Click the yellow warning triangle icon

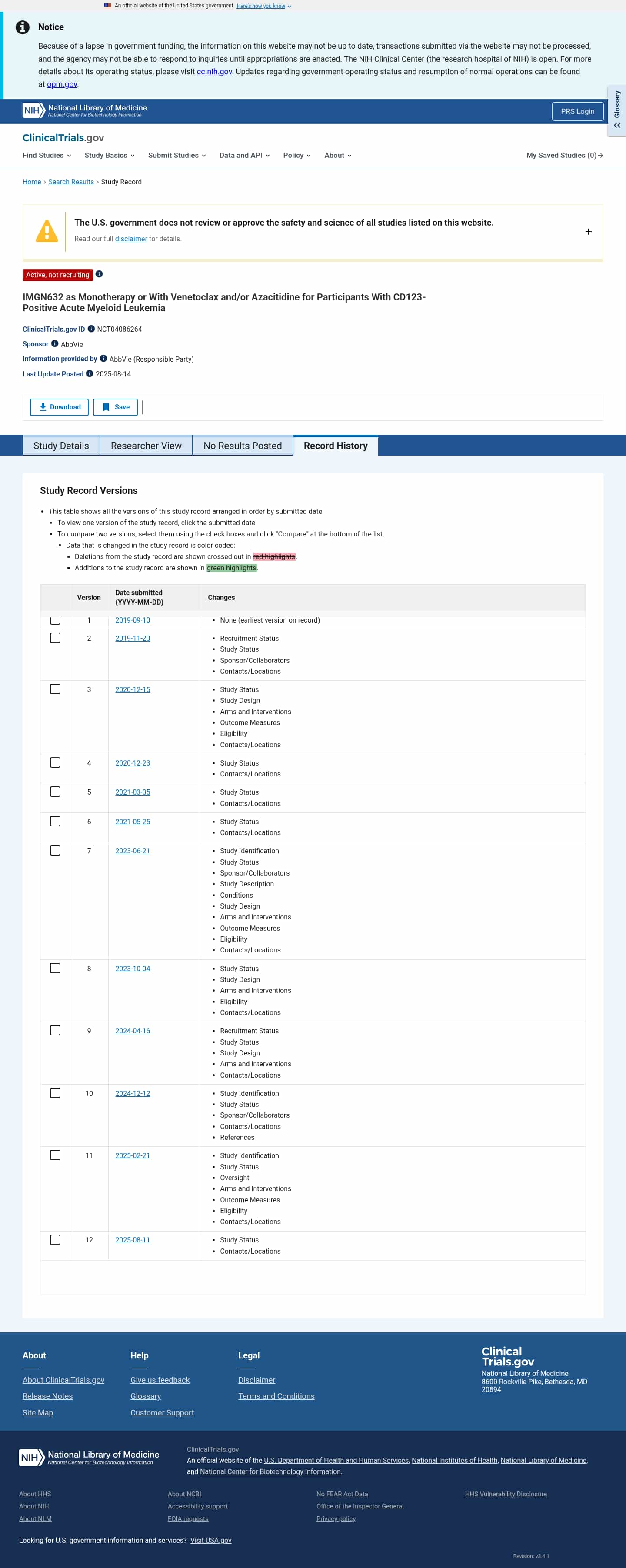point(46,231)
